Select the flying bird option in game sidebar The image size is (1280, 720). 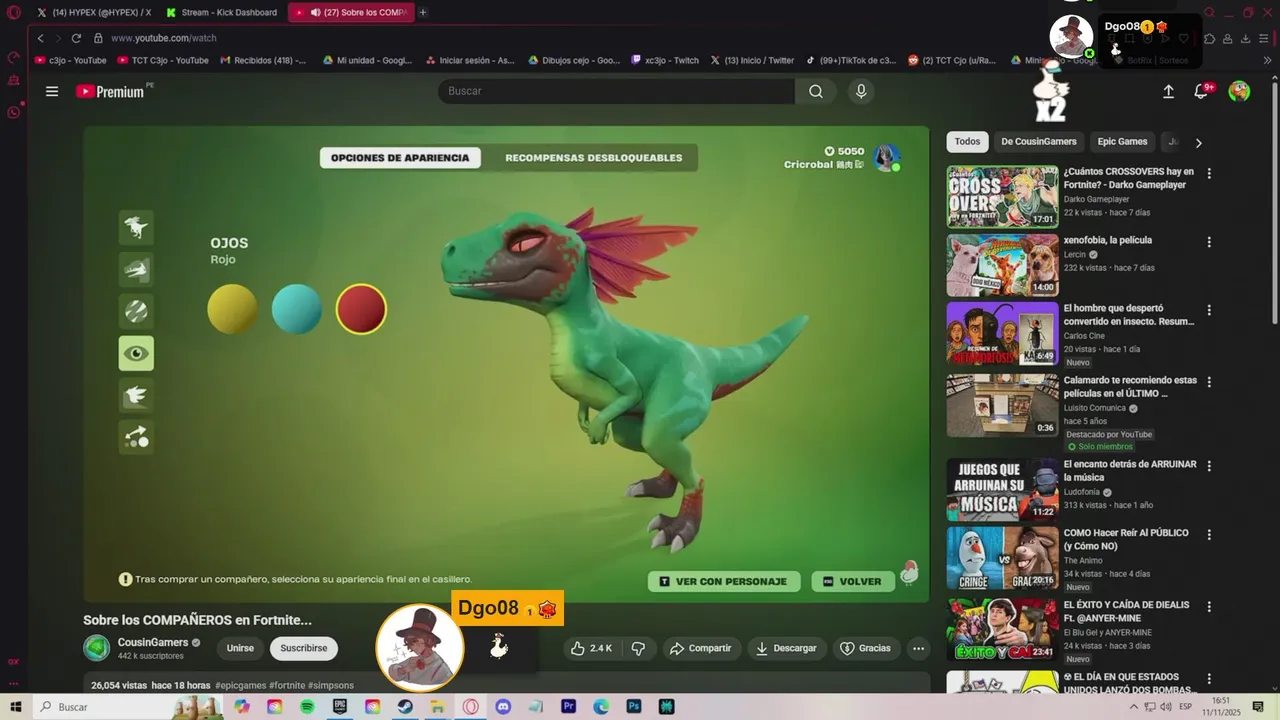point(136,395)
